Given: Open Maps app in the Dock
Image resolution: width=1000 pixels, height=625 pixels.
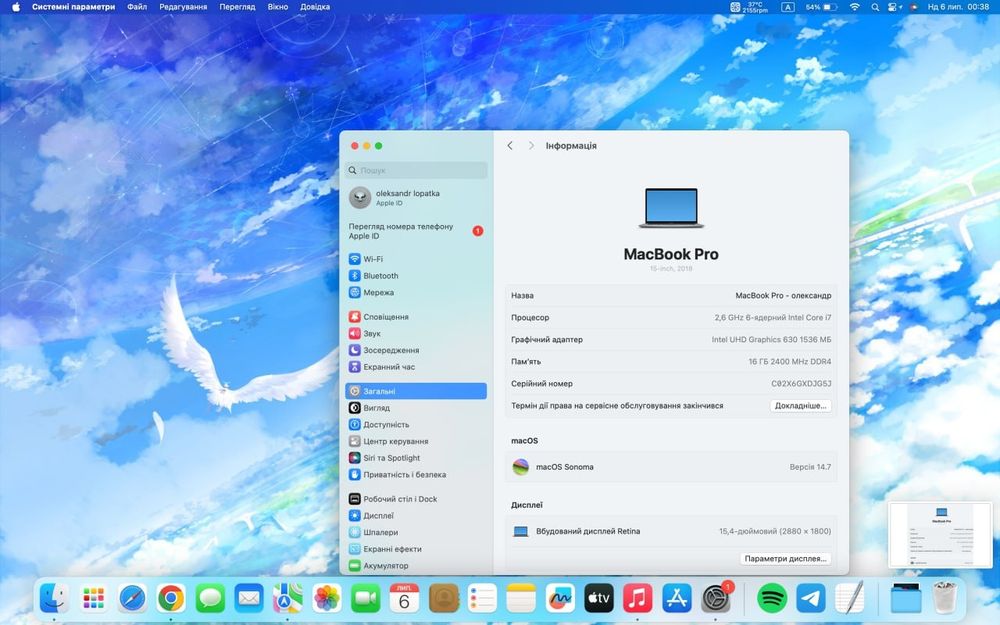Looking at the screenshot, I should point(288,599).
